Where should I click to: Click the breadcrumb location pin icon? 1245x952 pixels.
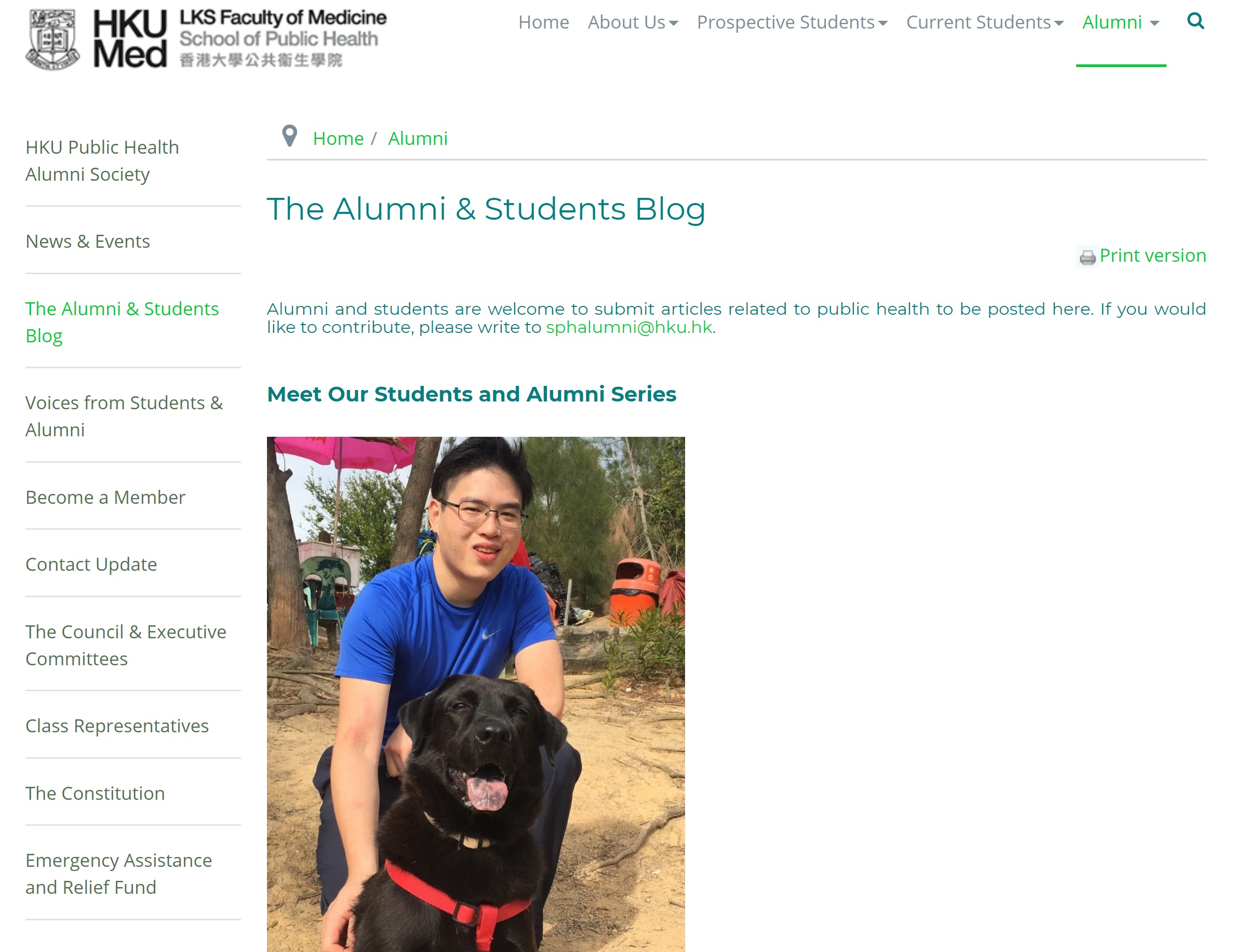point(290,136)
